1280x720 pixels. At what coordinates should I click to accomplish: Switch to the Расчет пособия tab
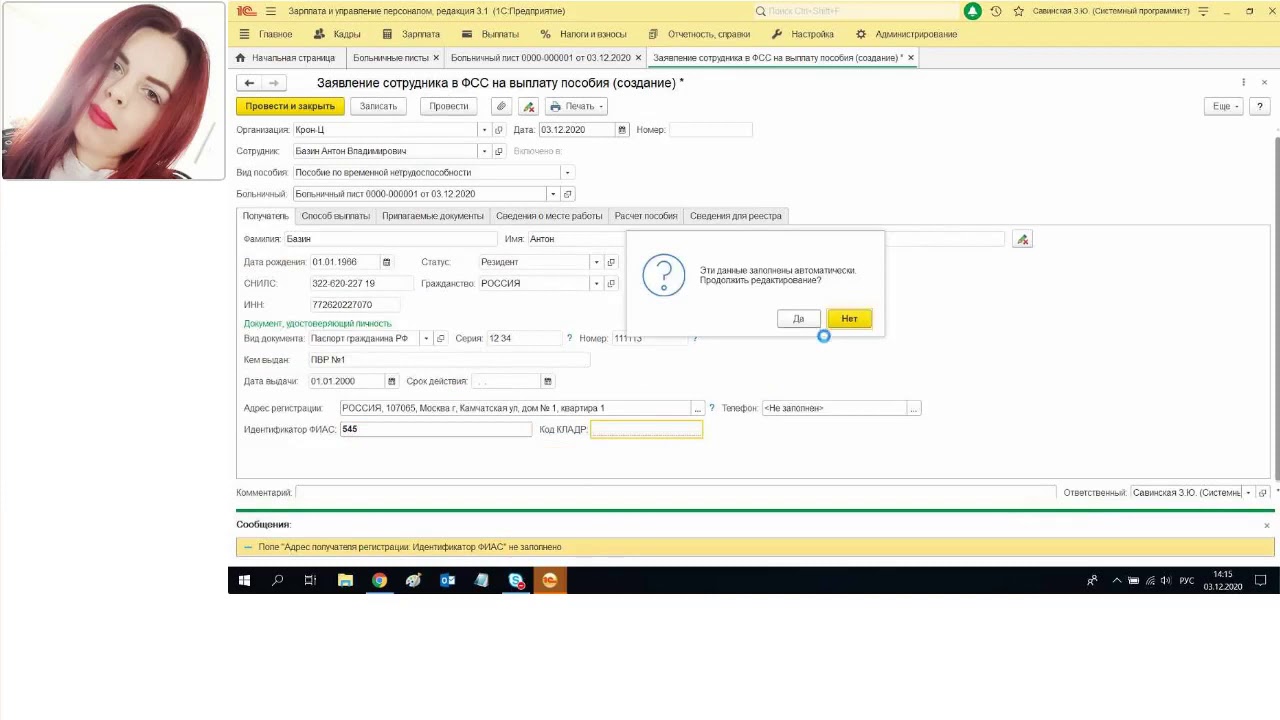(x=646, y=216)
